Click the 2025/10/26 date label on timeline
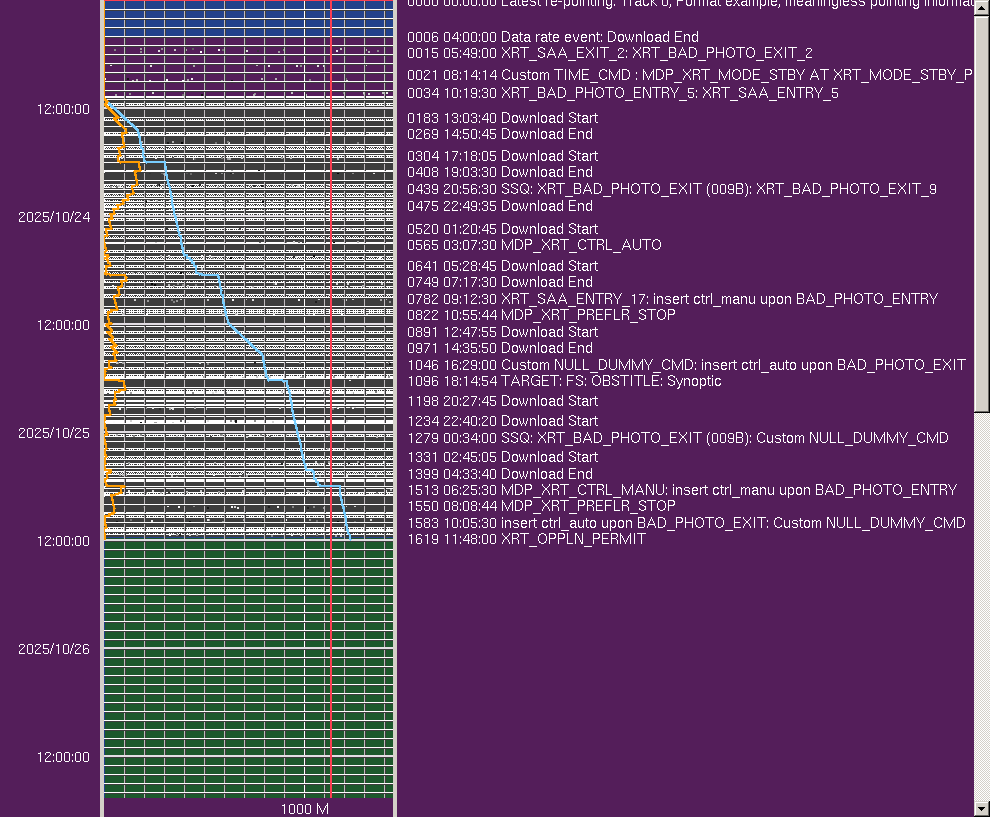990x817 pixels. [54, 649]
